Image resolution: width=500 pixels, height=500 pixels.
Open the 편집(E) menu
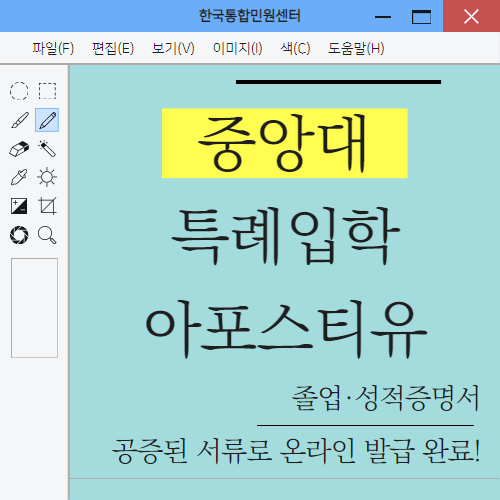[113, 48]
